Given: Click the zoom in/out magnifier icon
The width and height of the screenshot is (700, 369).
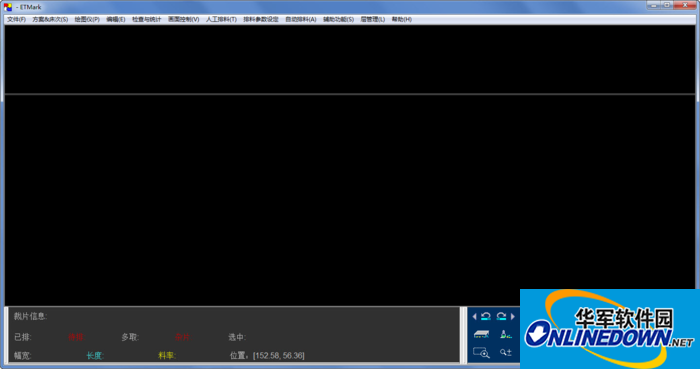Looking at the screenshot, I should (506, 352).
